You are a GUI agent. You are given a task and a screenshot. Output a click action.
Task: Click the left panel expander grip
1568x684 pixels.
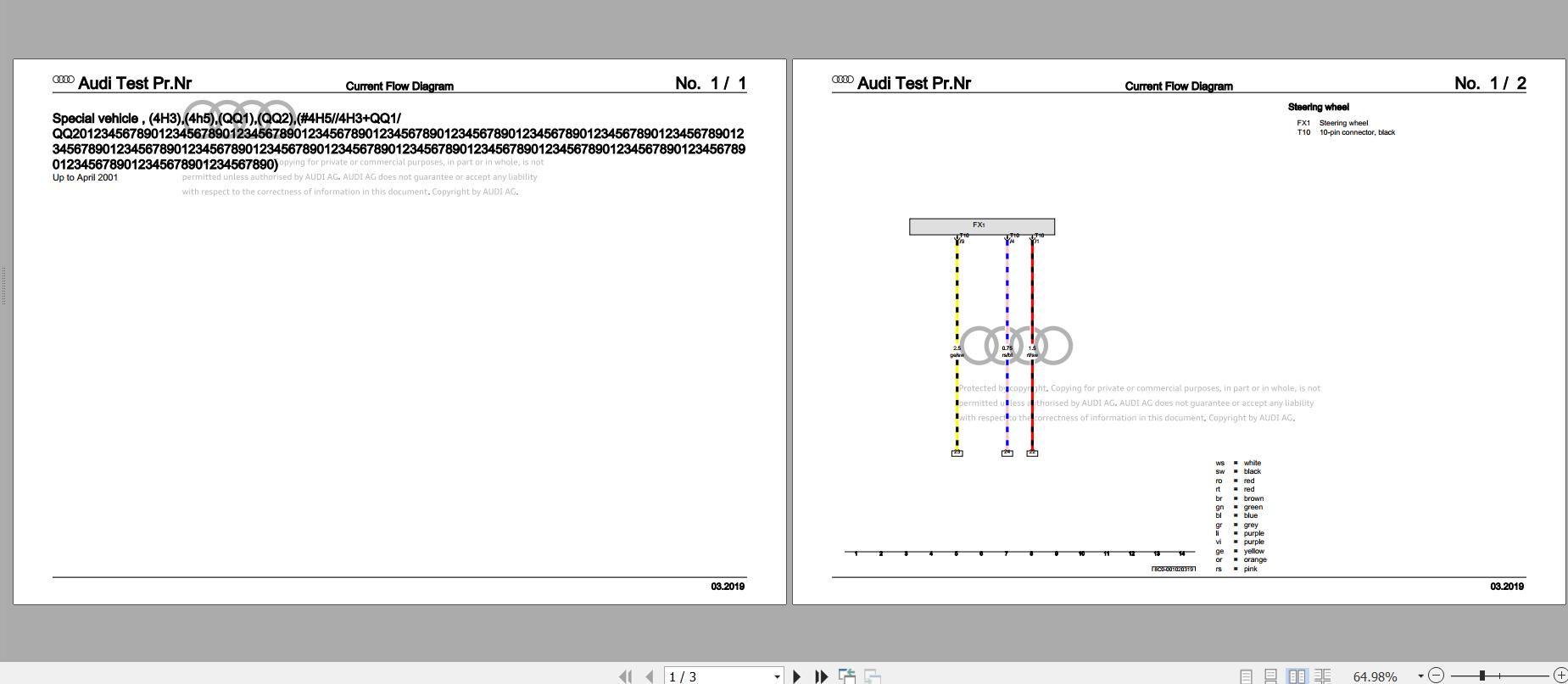[x=3, y=286]
